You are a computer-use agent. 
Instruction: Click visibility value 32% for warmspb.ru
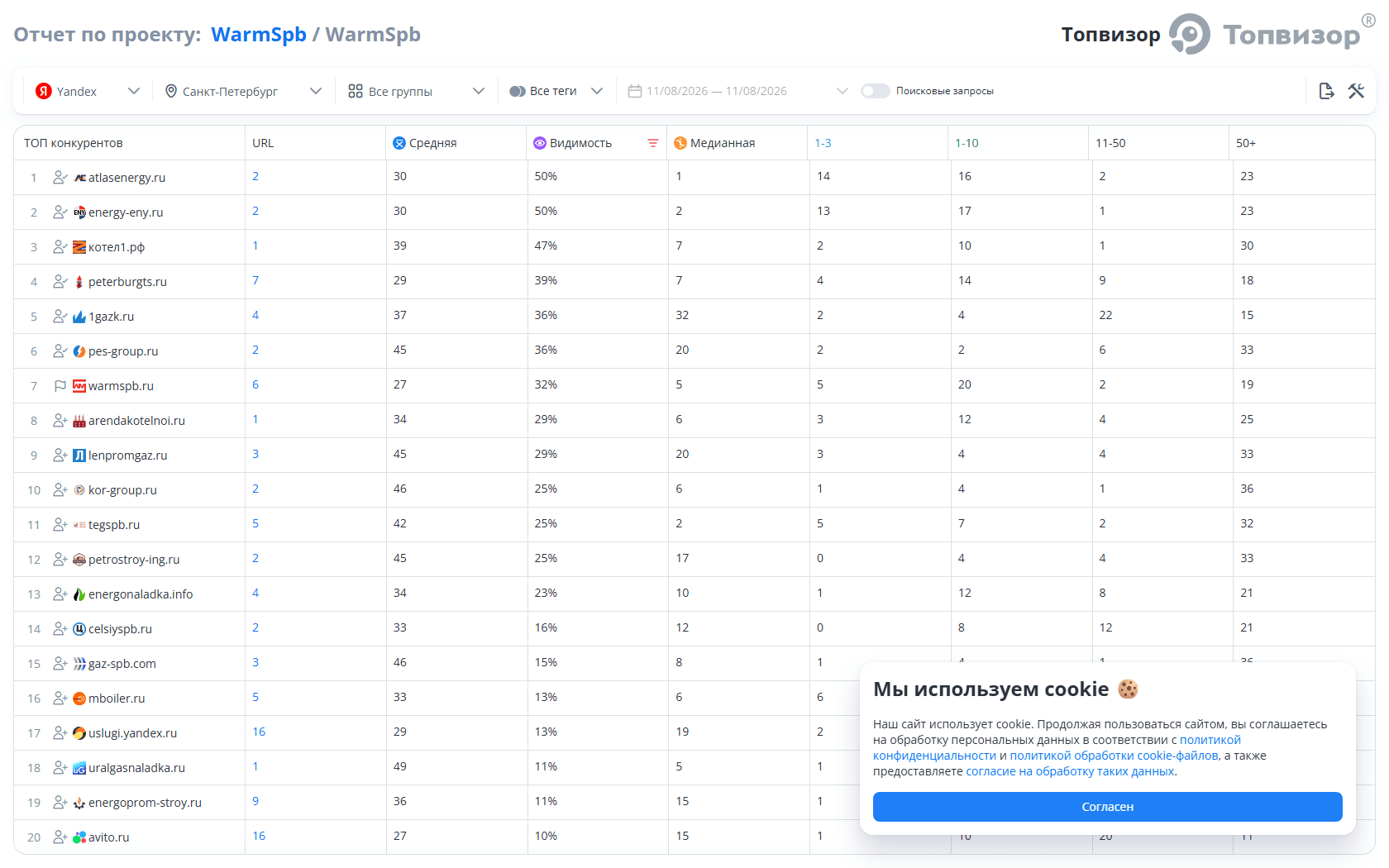coord(546,384)
